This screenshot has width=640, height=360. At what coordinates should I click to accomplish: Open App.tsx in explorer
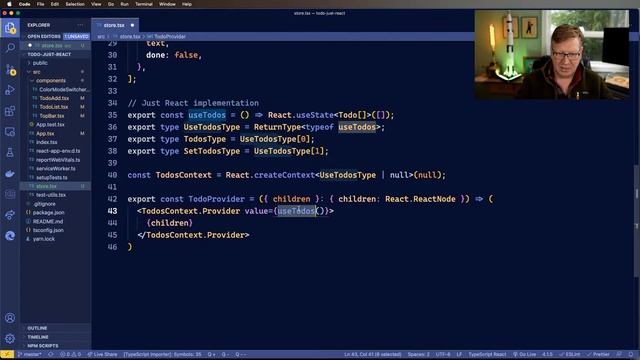click(x=45, y=133)
